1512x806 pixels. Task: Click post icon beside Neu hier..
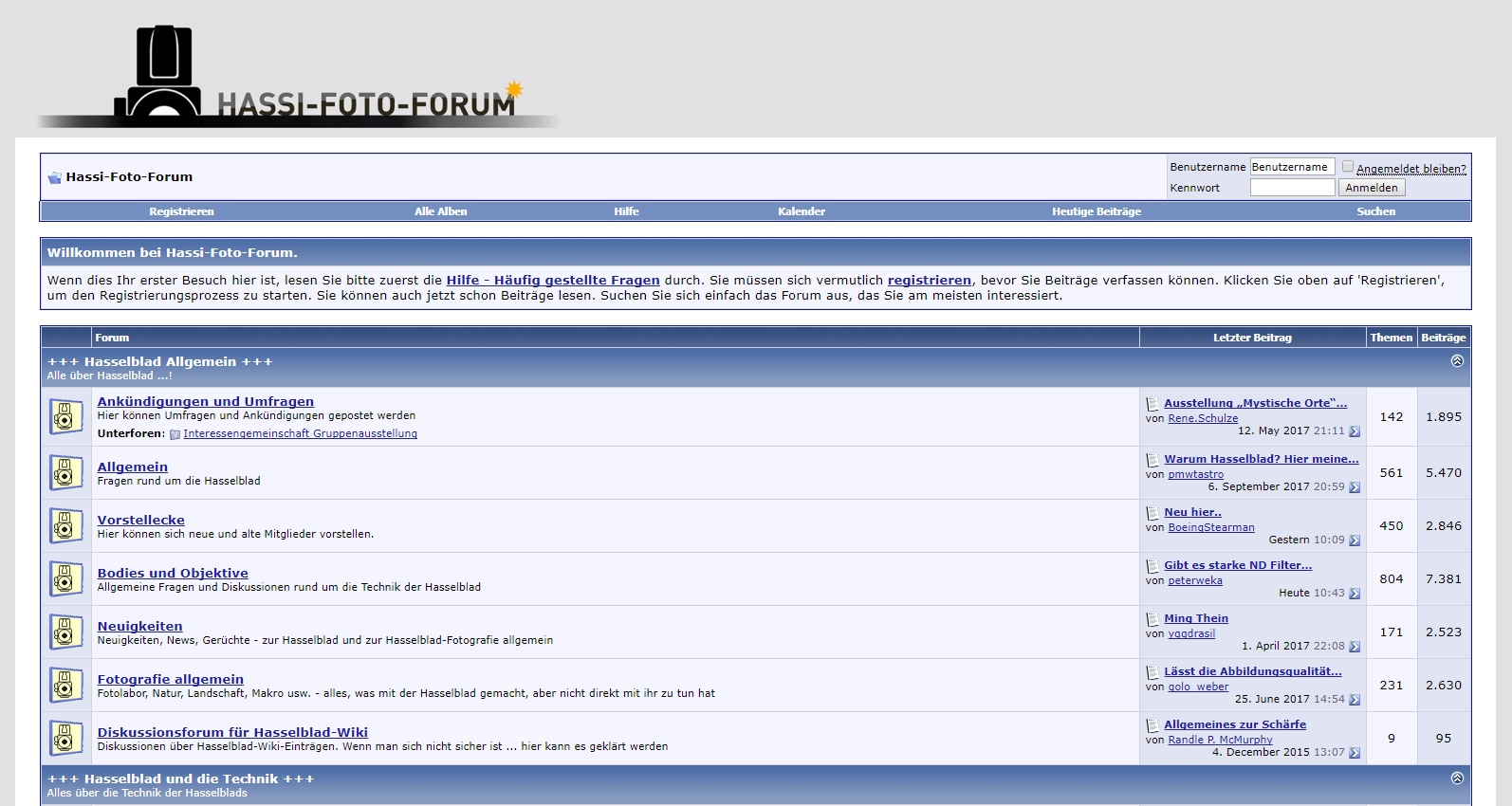[x=1152, y=513]
